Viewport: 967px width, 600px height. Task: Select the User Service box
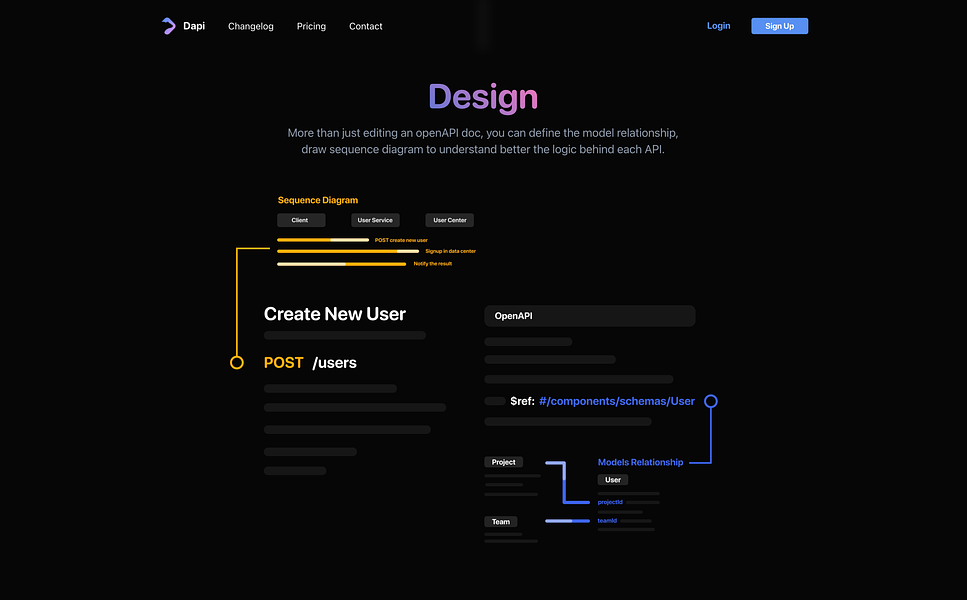(x=375, y=220)
